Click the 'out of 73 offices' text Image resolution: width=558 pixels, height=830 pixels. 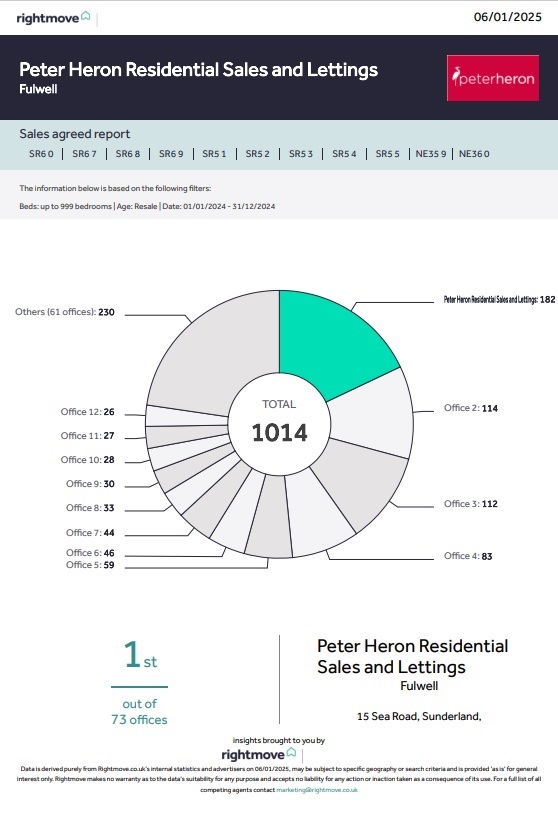coord(139,712)
